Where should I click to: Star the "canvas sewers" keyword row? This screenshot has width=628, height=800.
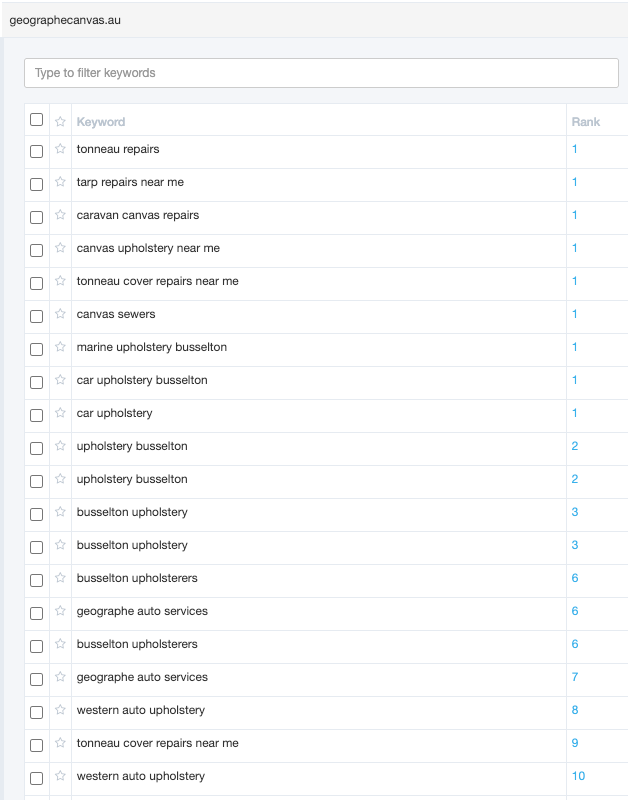click(59, 314)
